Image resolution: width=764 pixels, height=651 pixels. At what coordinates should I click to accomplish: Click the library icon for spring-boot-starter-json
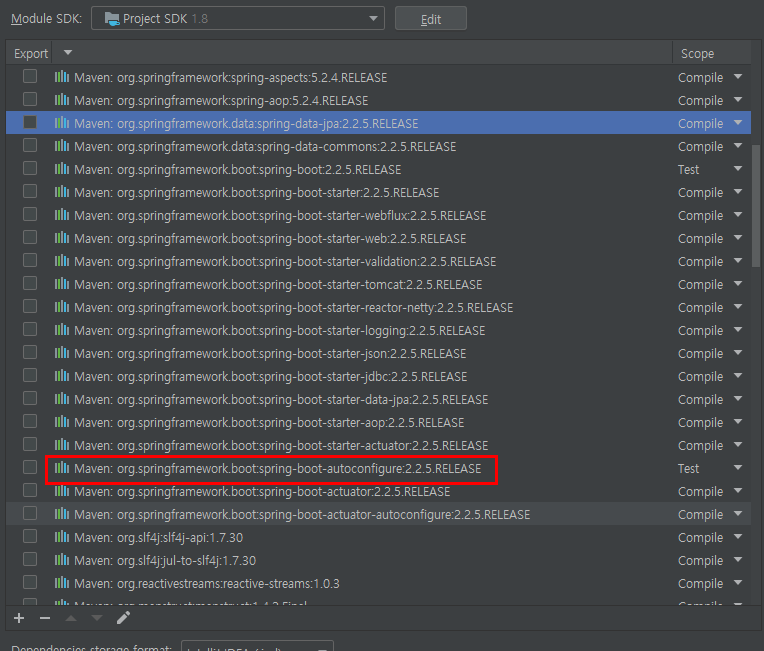62,352
